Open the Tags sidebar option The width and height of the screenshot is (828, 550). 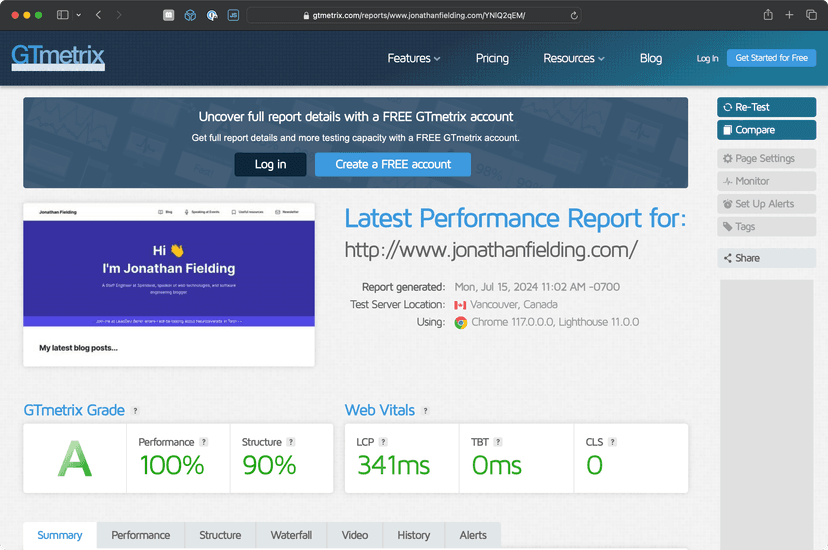point(766,226)
